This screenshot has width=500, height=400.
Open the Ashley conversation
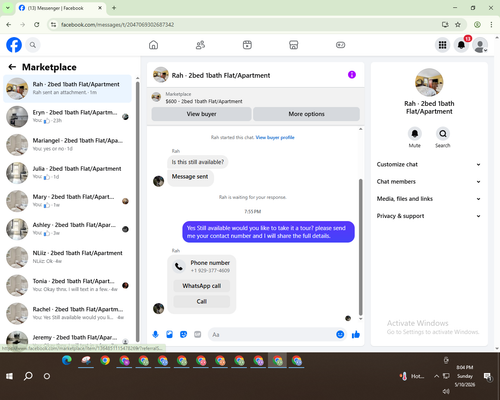tap(67, 229)
